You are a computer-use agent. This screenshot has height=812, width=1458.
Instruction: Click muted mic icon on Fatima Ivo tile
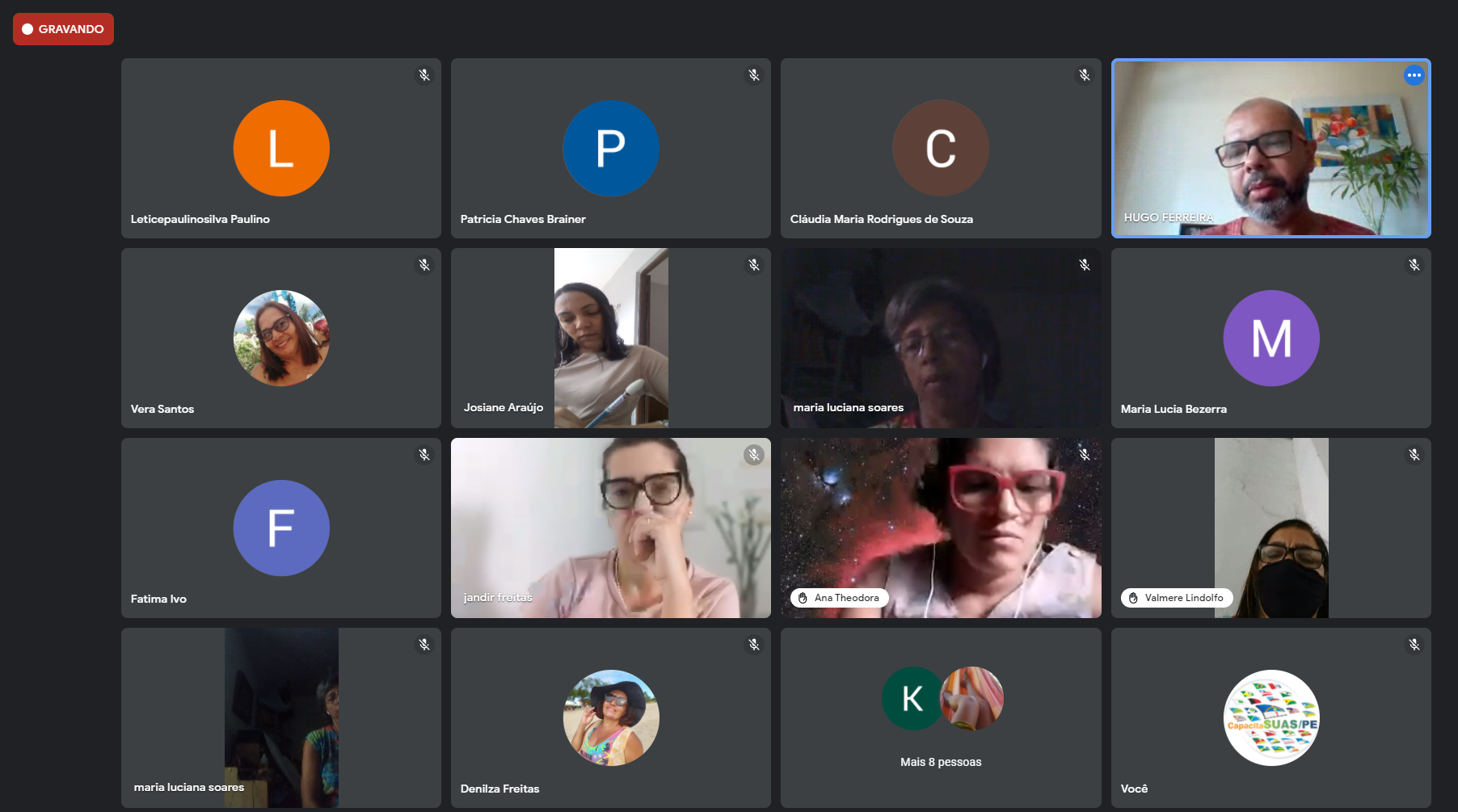click(x=424, y=455)
